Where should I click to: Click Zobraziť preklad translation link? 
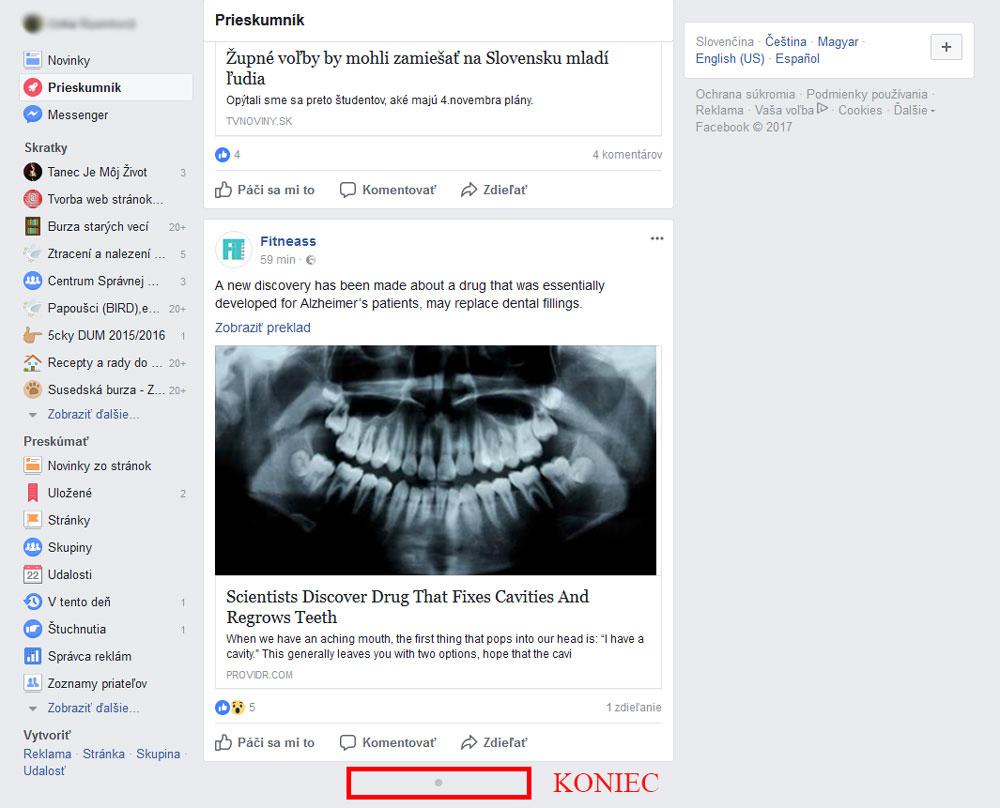(x=263, y=328)
